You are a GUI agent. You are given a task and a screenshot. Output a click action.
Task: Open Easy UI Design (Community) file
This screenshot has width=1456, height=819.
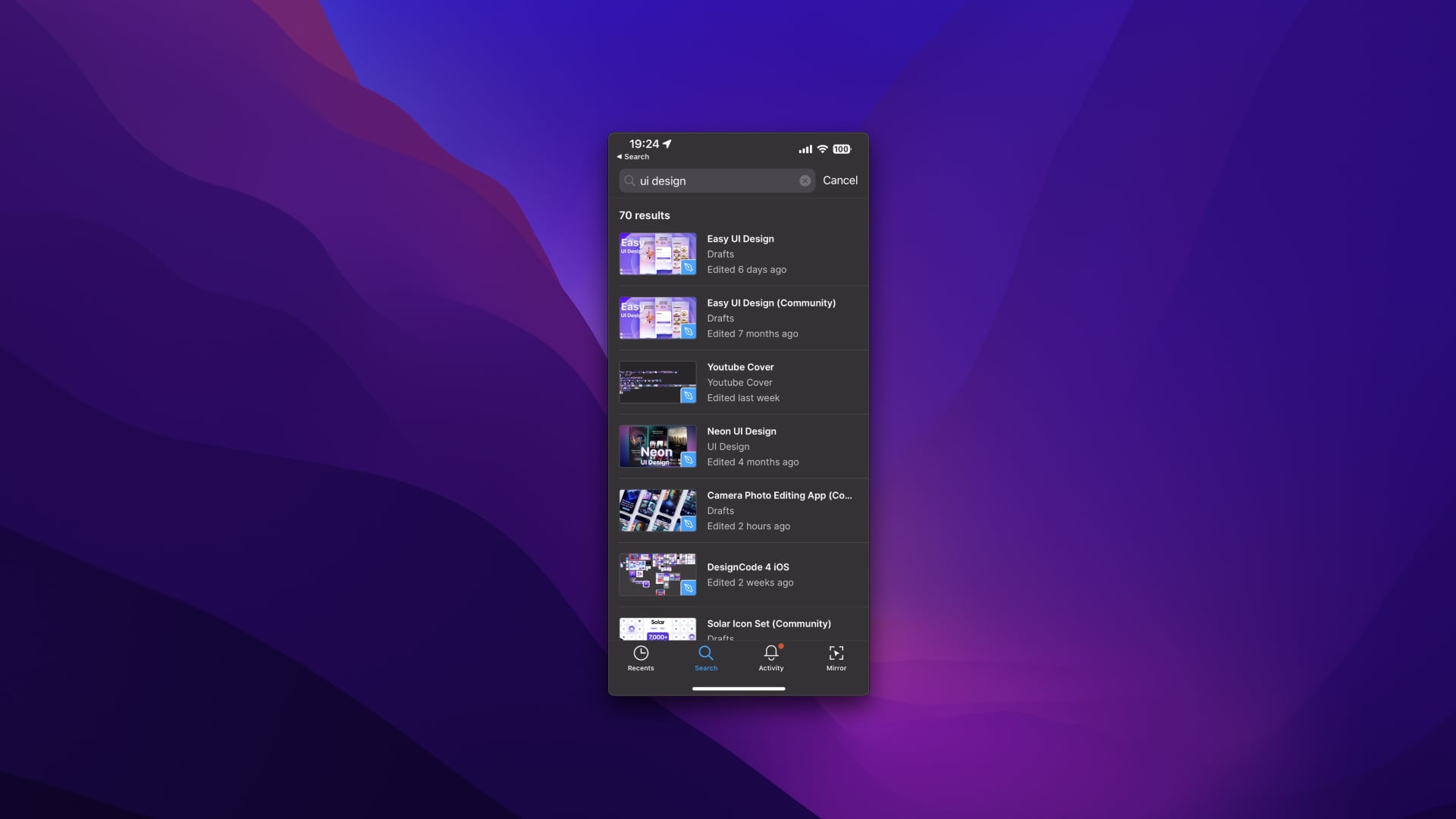pos(770,303)
